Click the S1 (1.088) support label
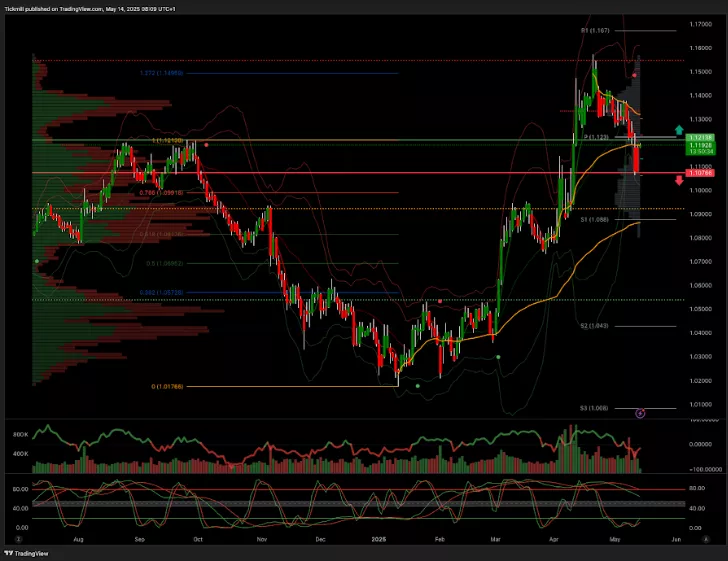The height and width of the screenshot is (561, 728). pyautogui.click(x=595, y=218)
